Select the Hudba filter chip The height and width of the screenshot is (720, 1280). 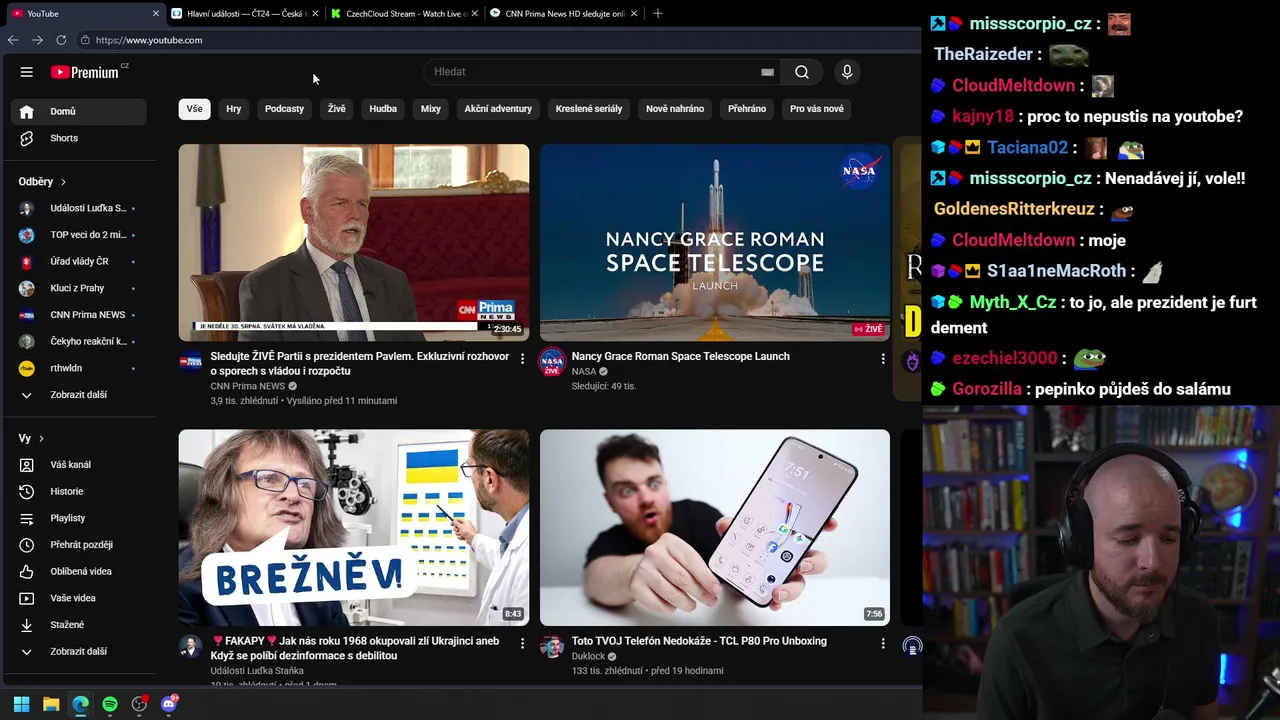383,109
